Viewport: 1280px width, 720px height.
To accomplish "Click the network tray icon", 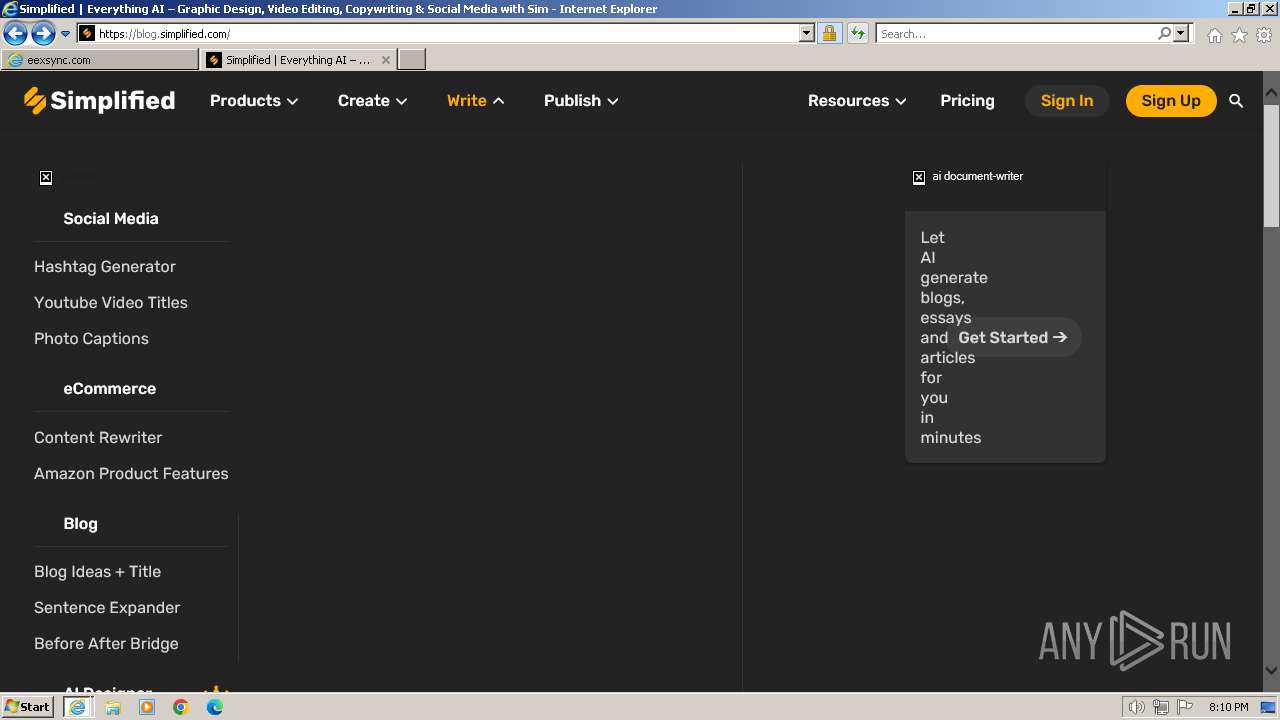I will (x=1161, y=707).
